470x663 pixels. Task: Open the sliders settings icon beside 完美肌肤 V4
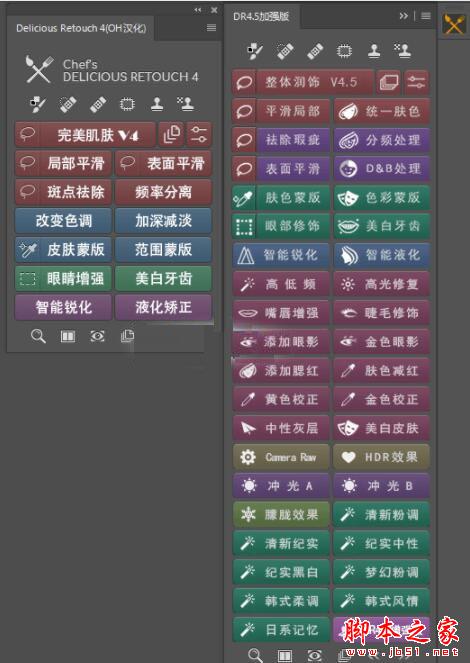[x=199, y=135]
